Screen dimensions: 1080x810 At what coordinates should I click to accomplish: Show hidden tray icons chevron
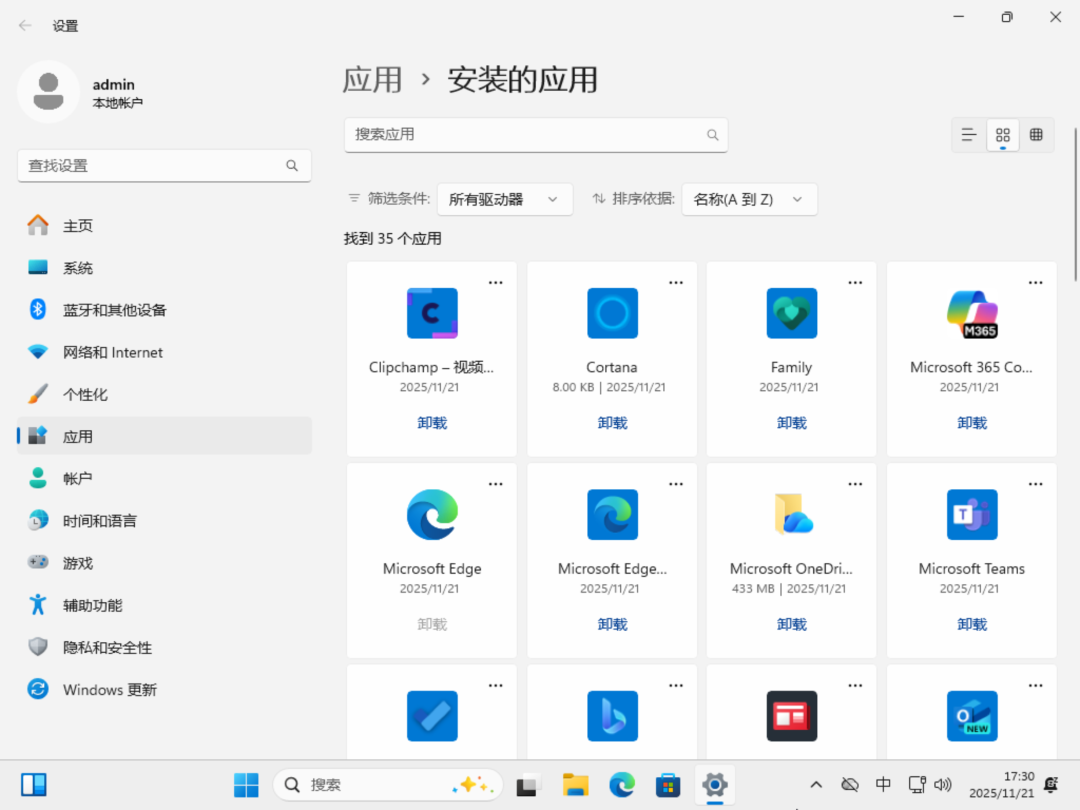tap(816, 785)
